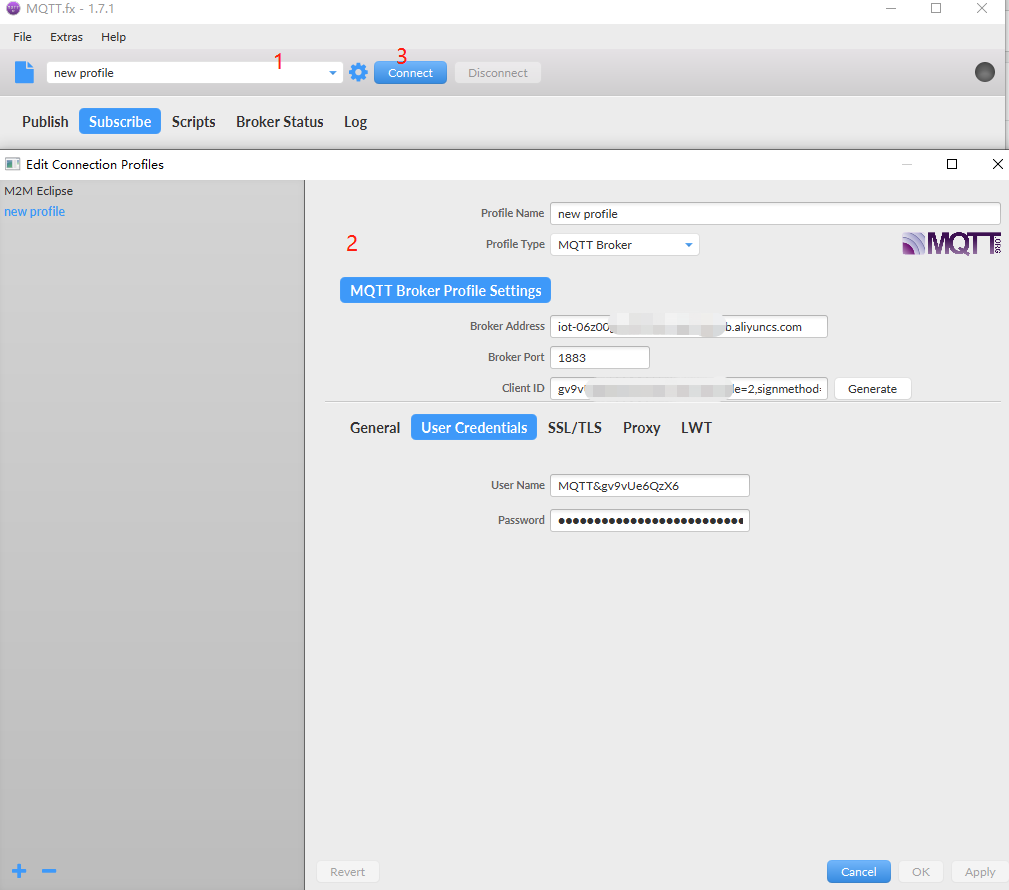1009x890 pixels.
Task: Click Edit Connection Profiles window icon
Action: (x=12, y=164)
